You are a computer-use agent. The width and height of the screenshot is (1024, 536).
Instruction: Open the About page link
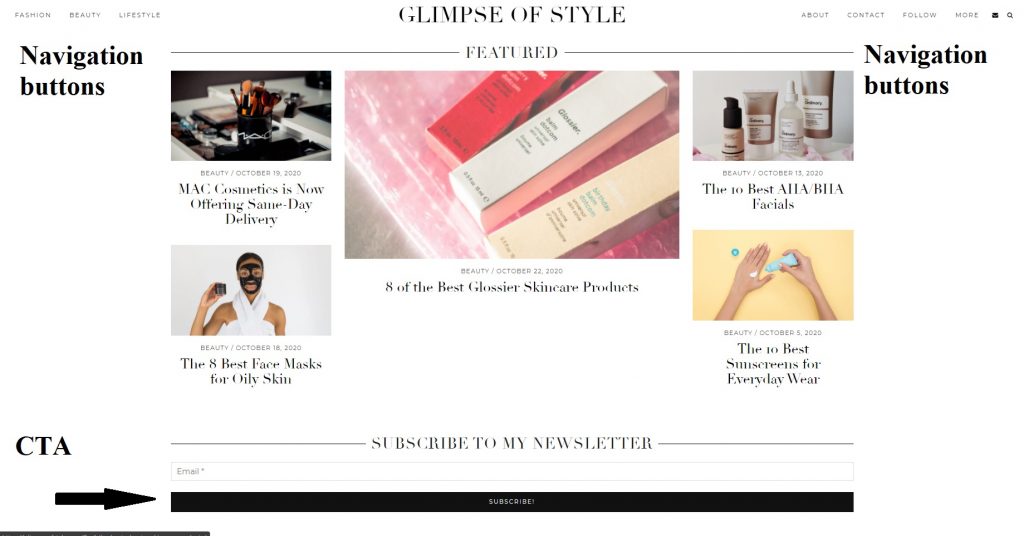(x=815, y=15)
